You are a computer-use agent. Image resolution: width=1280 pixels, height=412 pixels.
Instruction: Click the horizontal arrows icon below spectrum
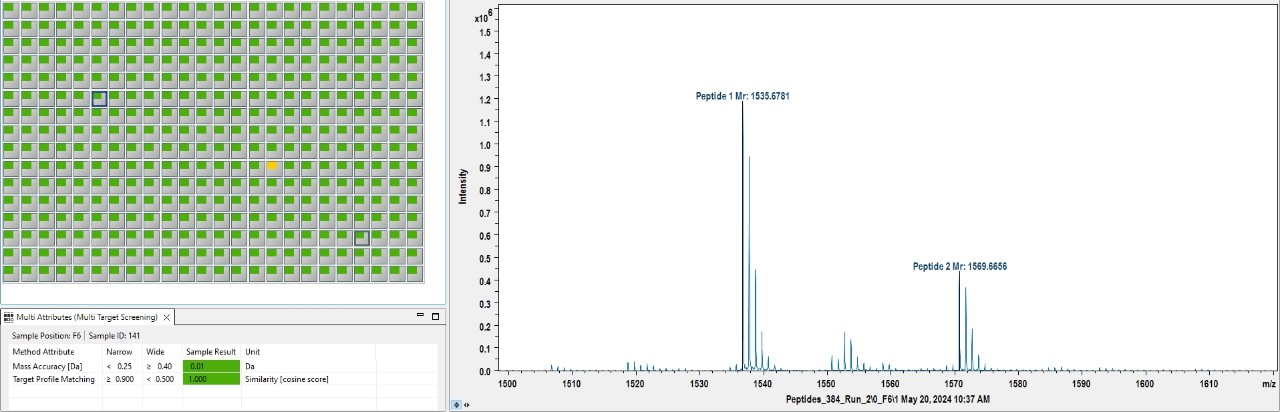point(467,404)
